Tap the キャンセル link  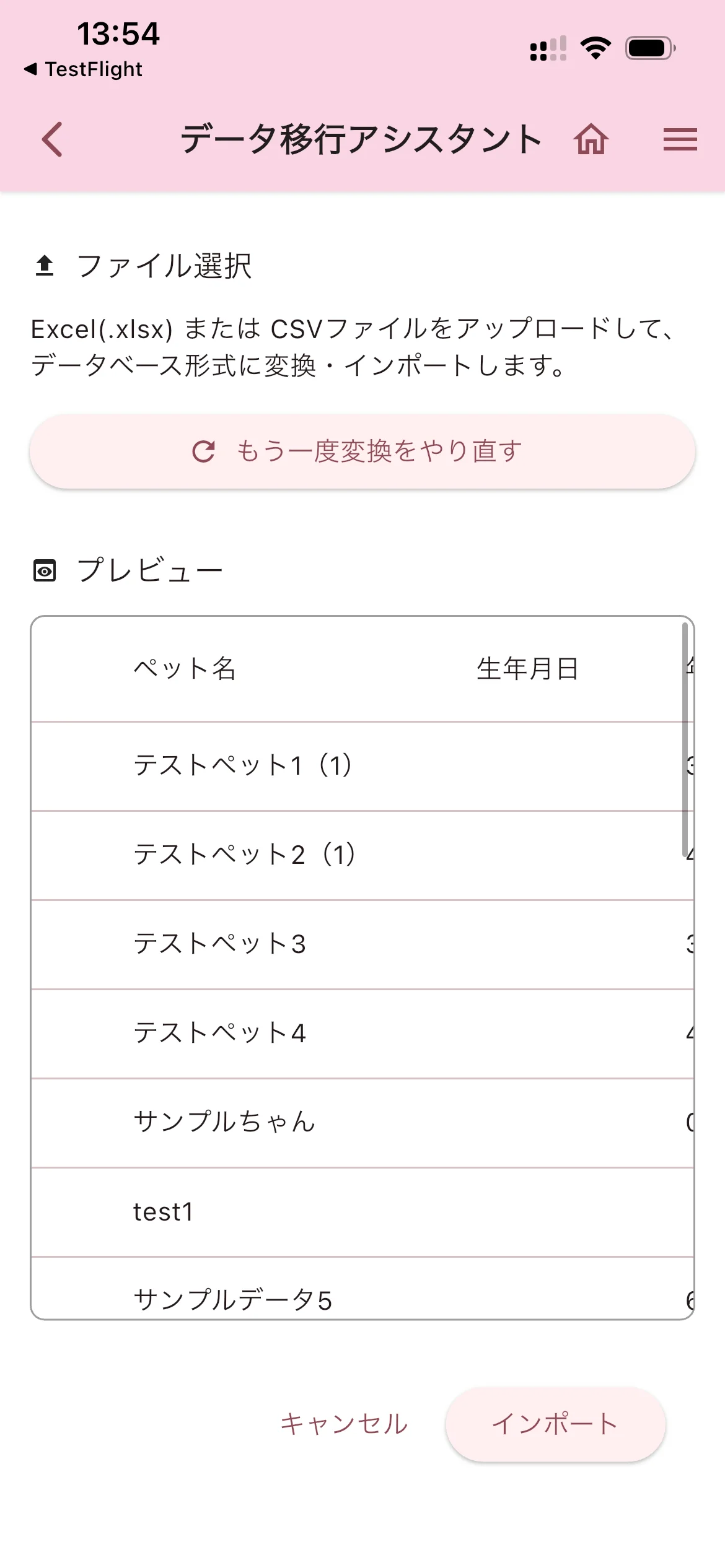pyautogui.click(x=344, y=1424)
